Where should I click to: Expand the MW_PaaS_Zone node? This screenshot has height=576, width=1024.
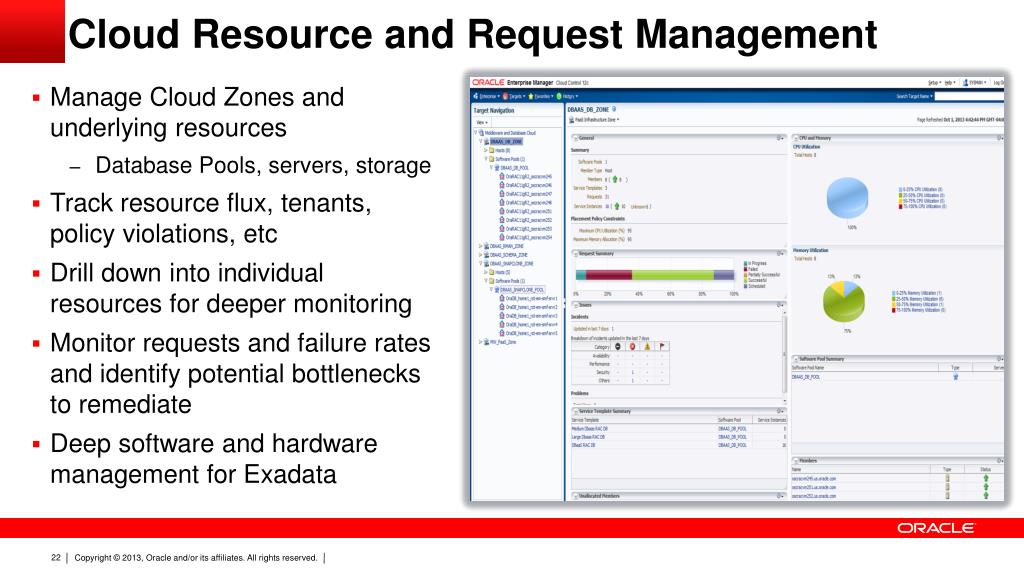coord(481,342)
